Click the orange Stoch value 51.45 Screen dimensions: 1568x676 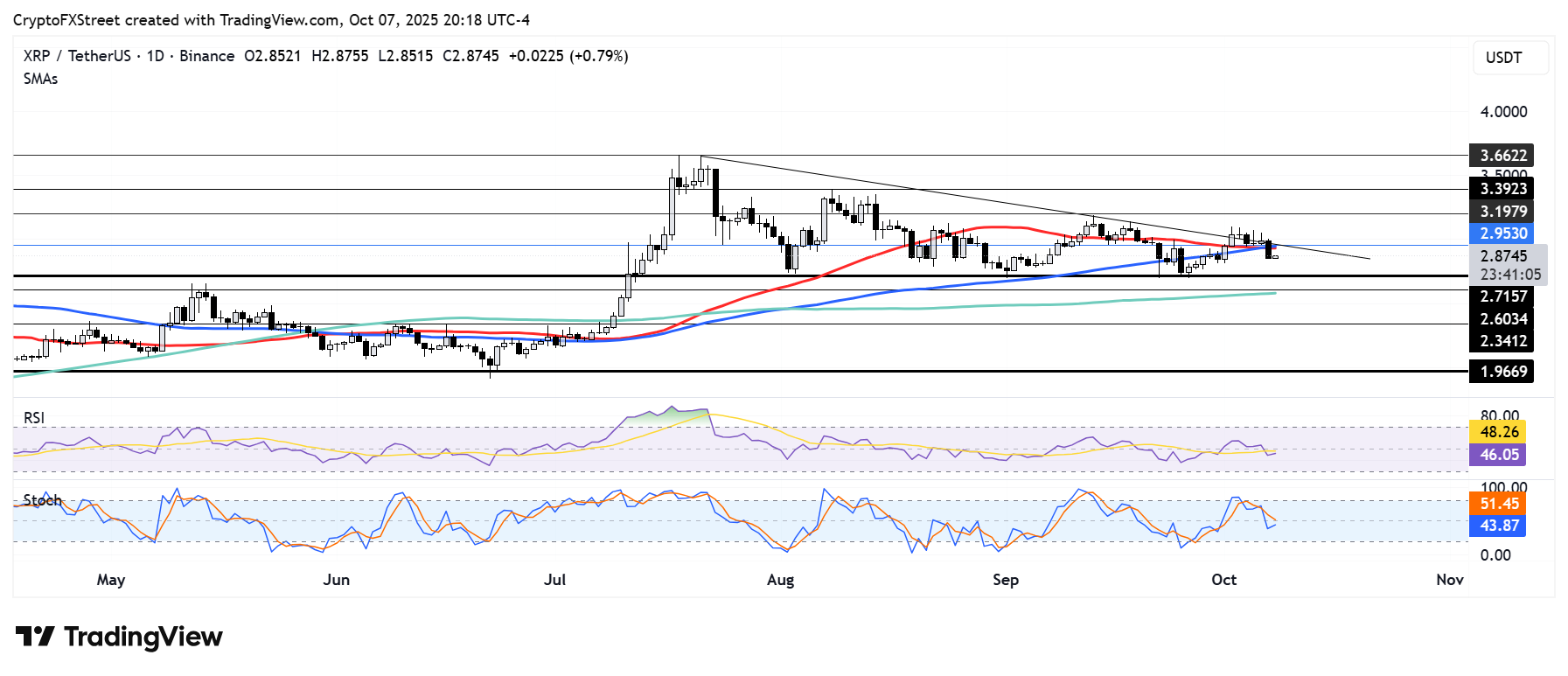click(x=1498, y=504)
